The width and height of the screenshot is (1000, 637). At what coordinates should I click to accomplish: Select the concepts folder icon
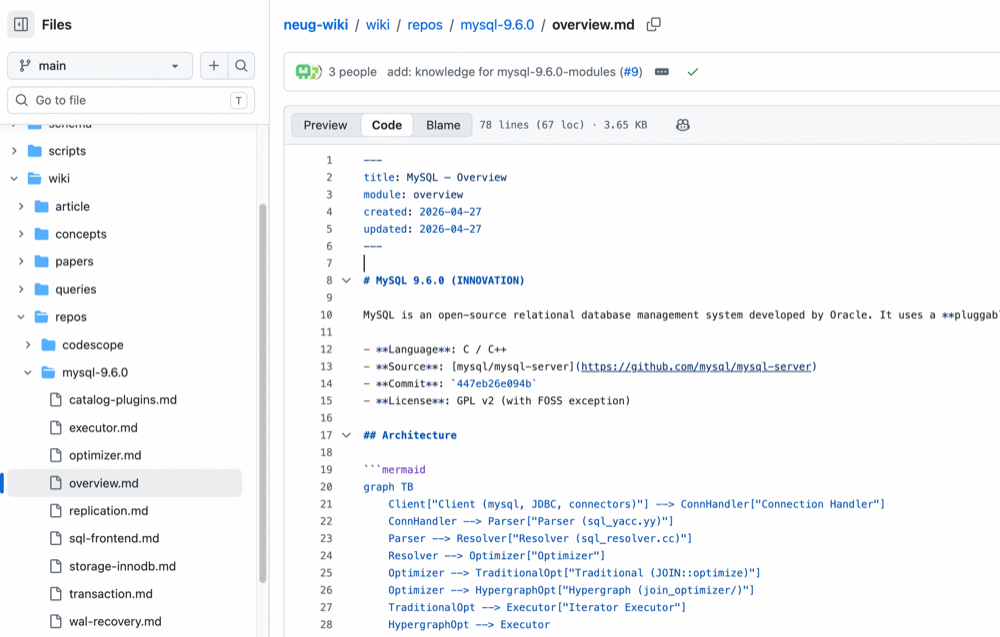point(41,234)
